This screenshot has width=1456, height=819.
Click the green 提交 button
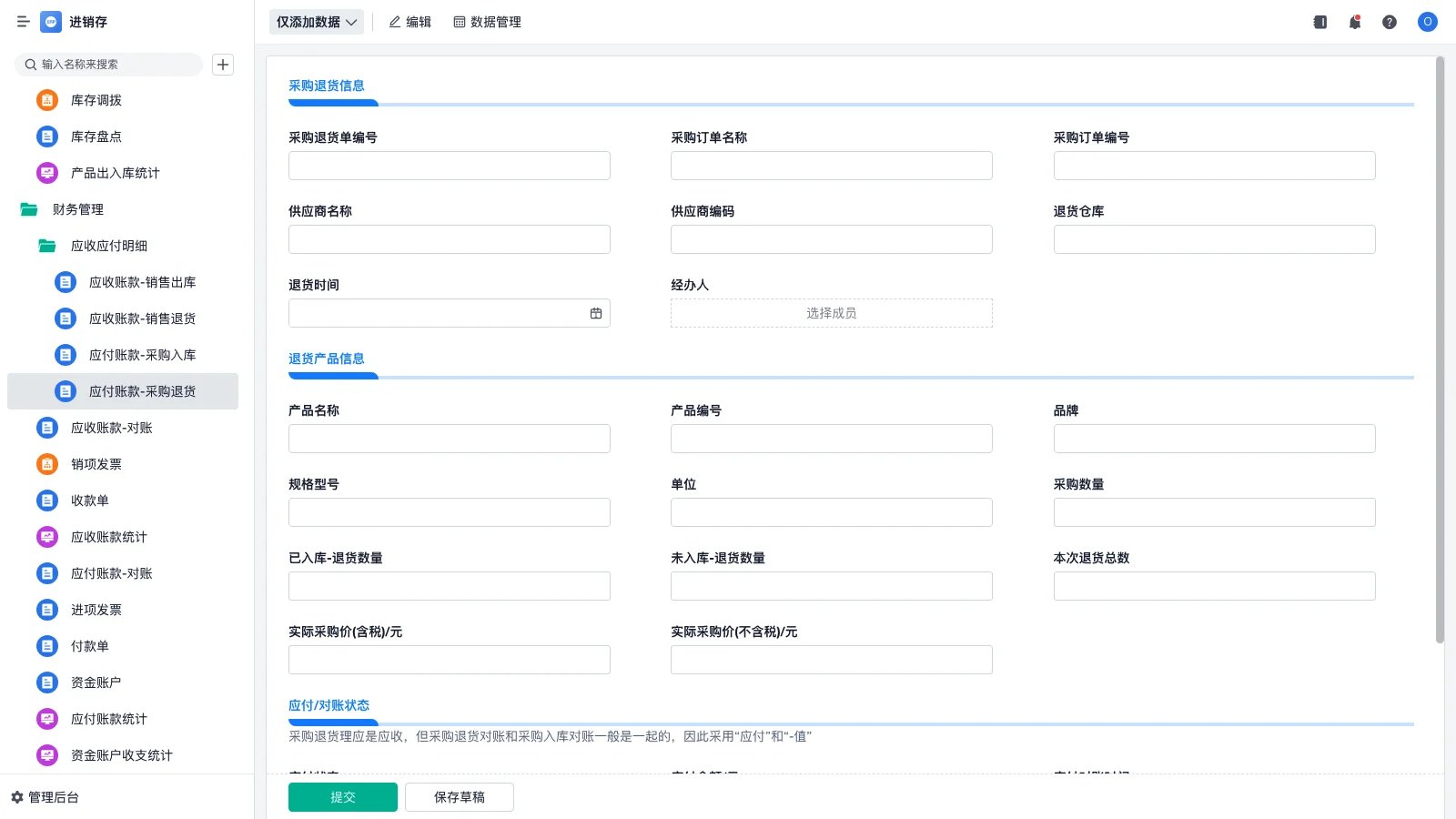tap(343, 797)
